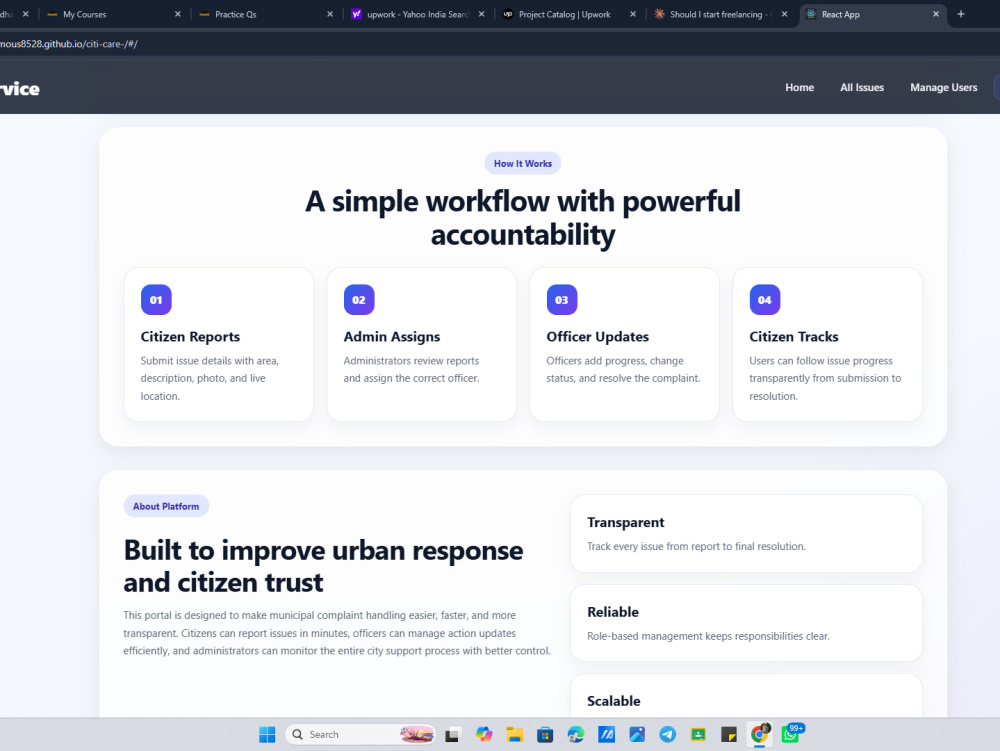Screen dimensions: 1000x751
Task: Open WhatsApp from the taskbar
Action: pos(791,734)
